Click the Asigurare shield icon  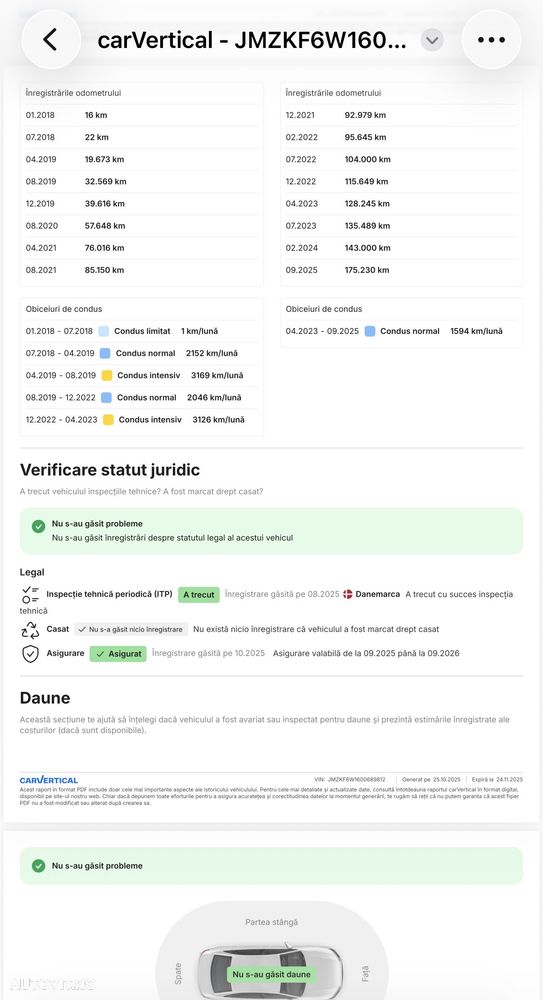(x=30, y=654)
